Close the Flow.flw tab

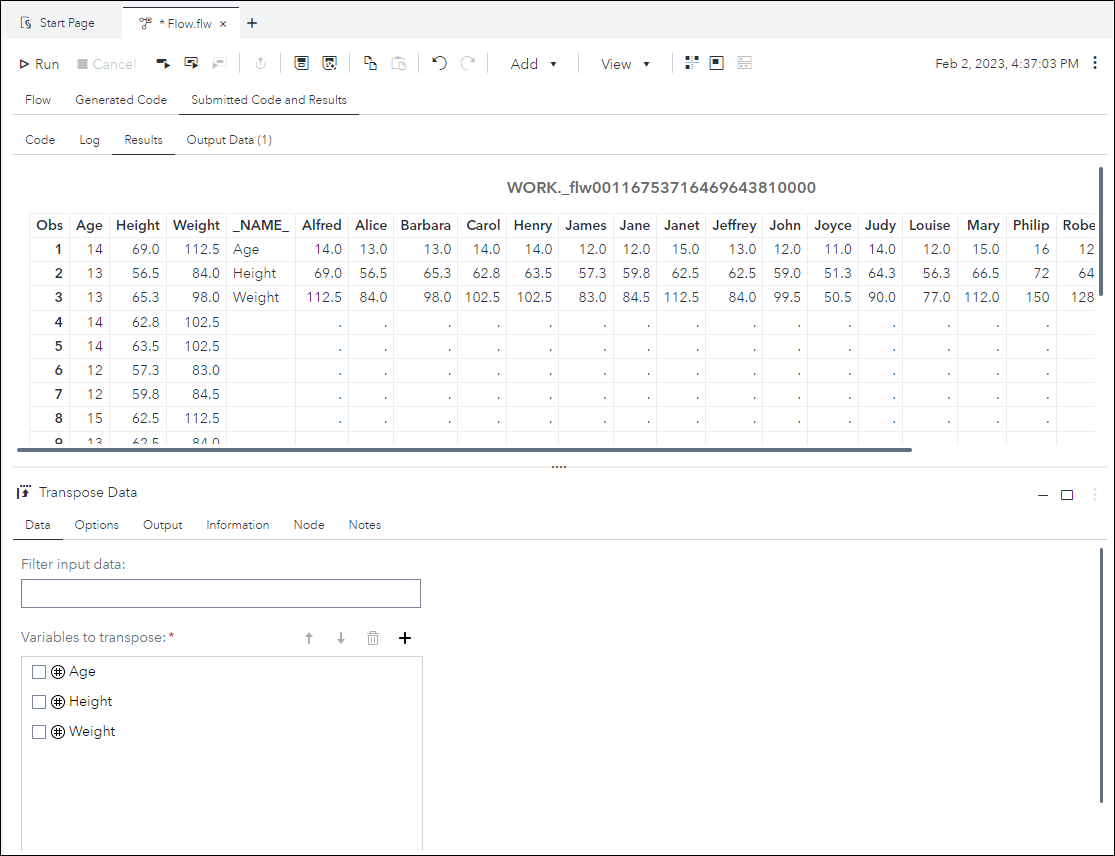222,23
